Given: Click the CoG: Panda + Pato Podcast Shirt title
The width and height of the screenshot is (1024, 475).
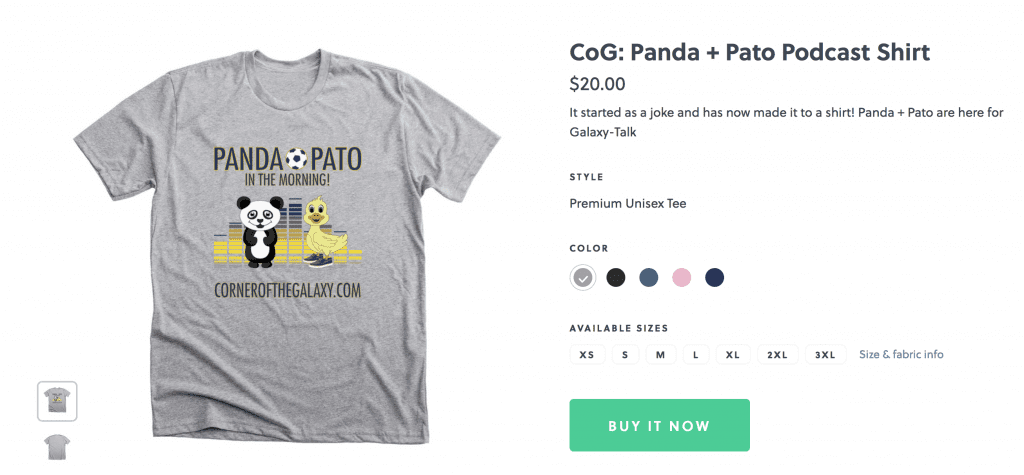Looking at the screenshot, I should tap(750, 52).
